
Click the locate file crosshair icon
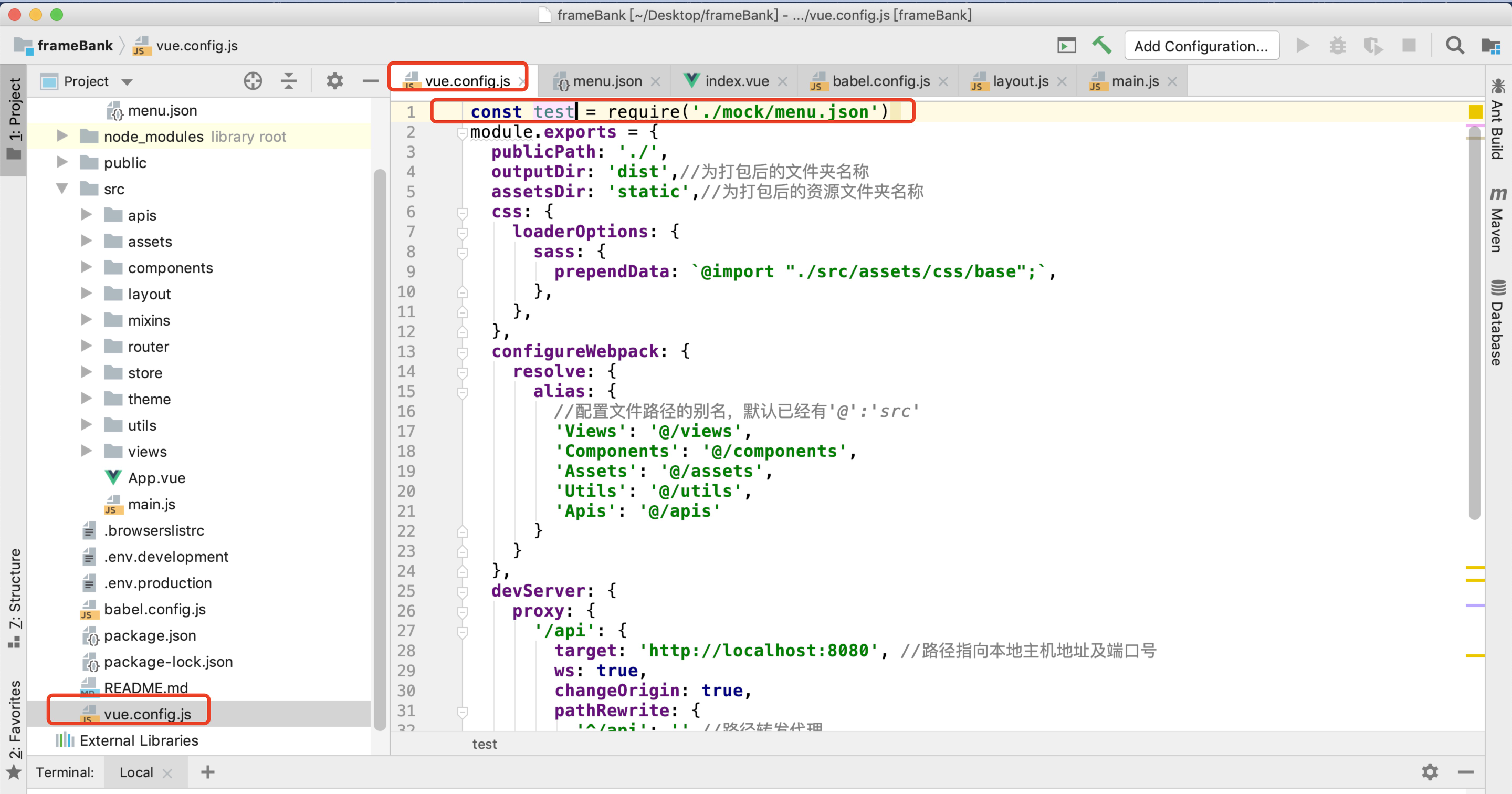coord(253,81)
